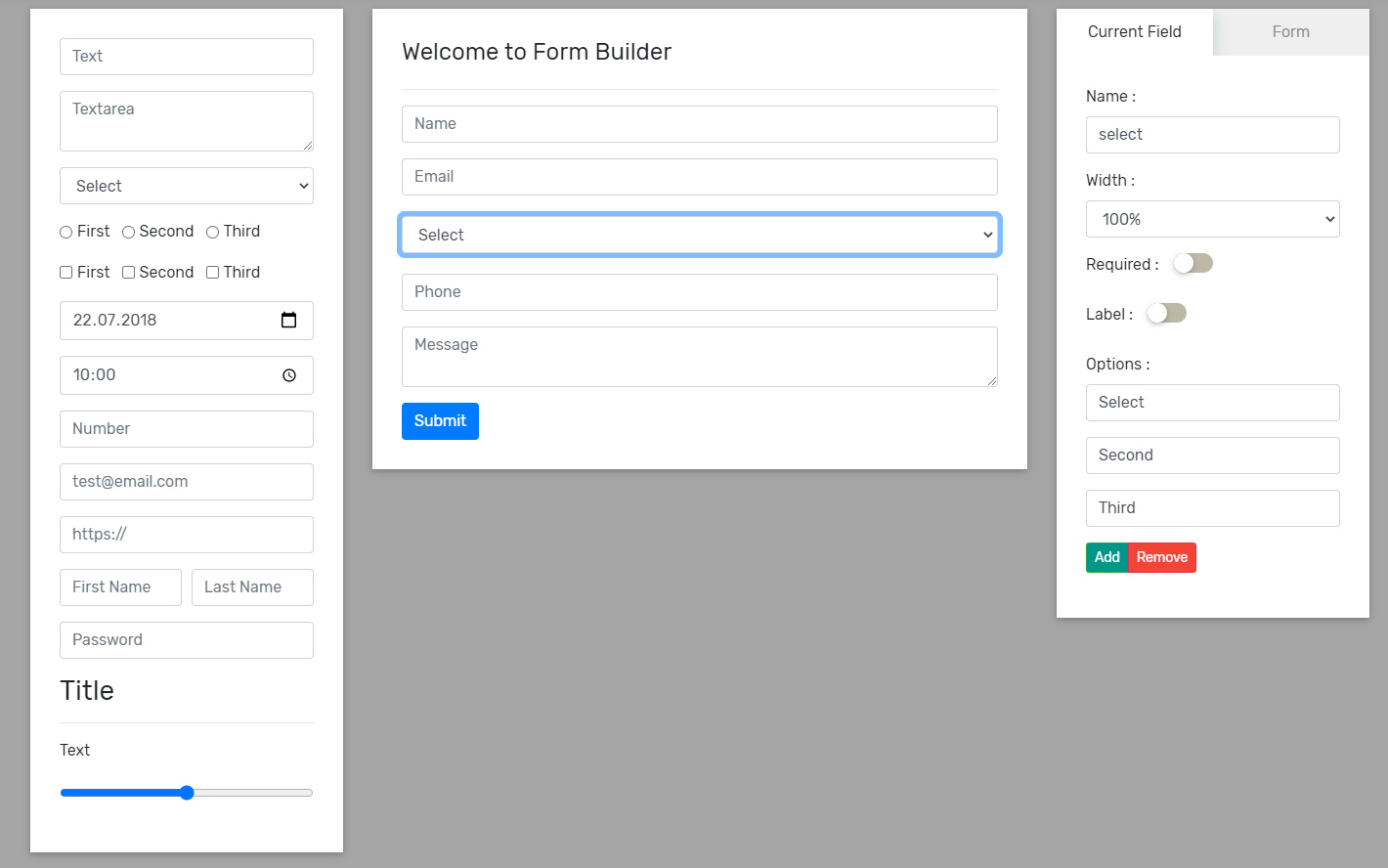Switch to the Form tab
The height and width of the screenshot is (868, 1388).
point(1290,32)
